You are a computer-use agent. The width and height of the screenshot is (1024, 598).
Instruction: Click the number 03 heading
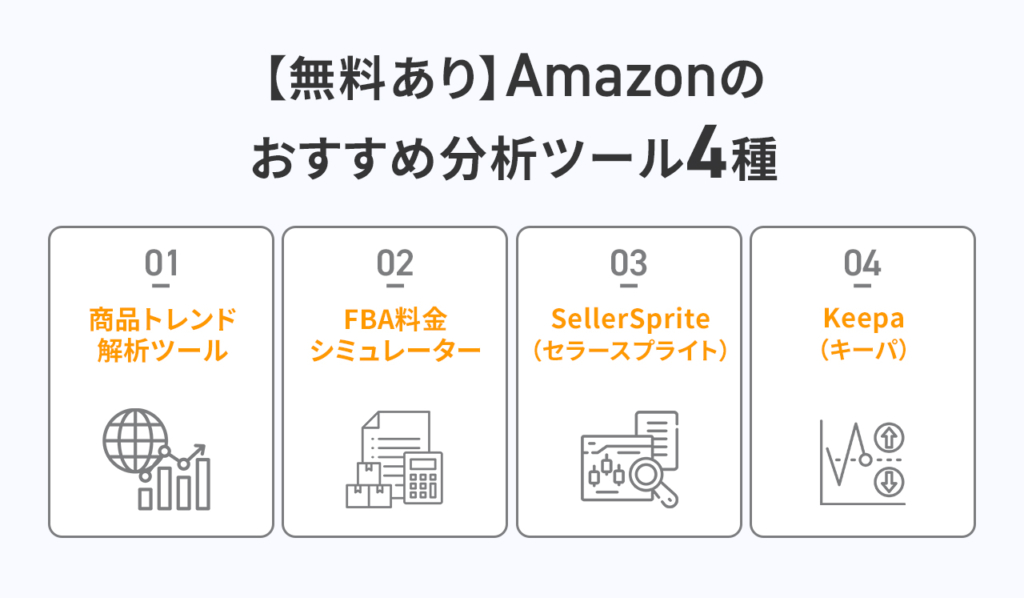[x=629, y=264]
